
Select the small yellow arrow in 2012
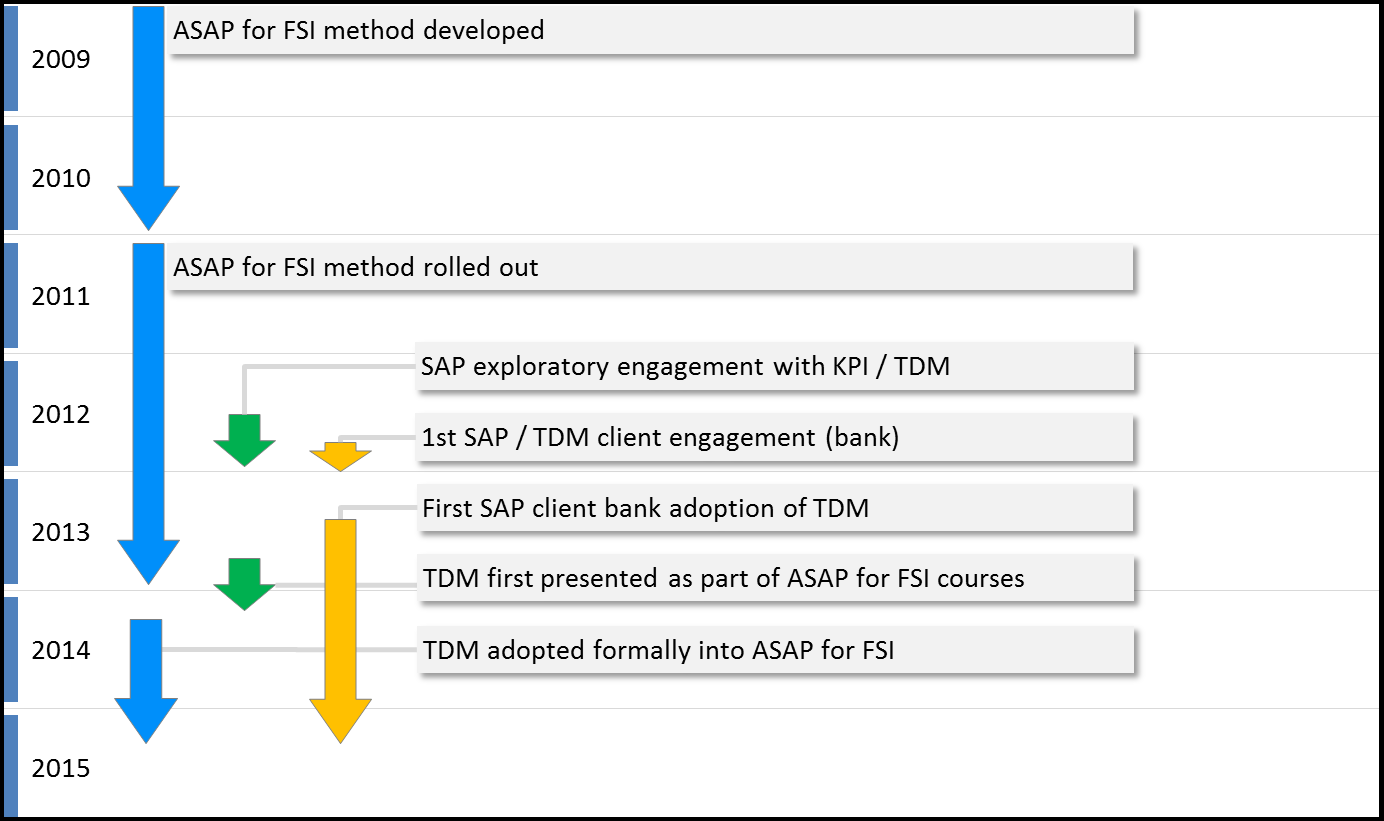pyautogui.click(x=340, y=458)
